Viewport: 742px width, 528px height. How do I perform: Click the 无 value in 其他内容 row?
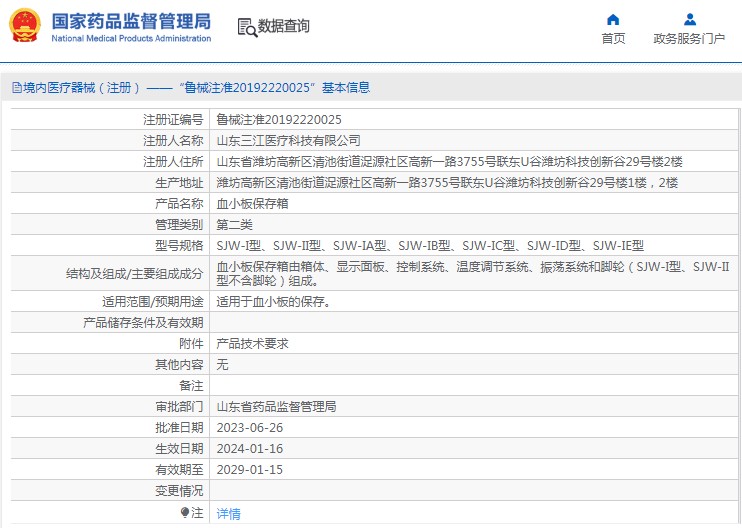tap(222, 364)
